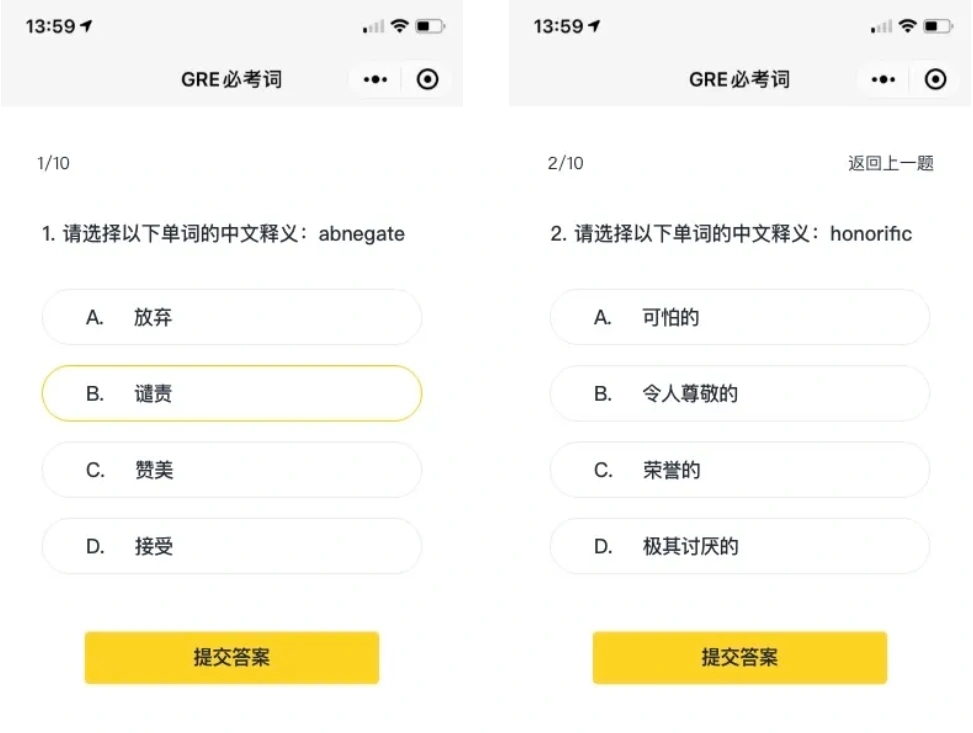This screenshot has height=733, width=973.
Task: Choose option D 极其讨厌的 for honorific
Action: point(740,546)
